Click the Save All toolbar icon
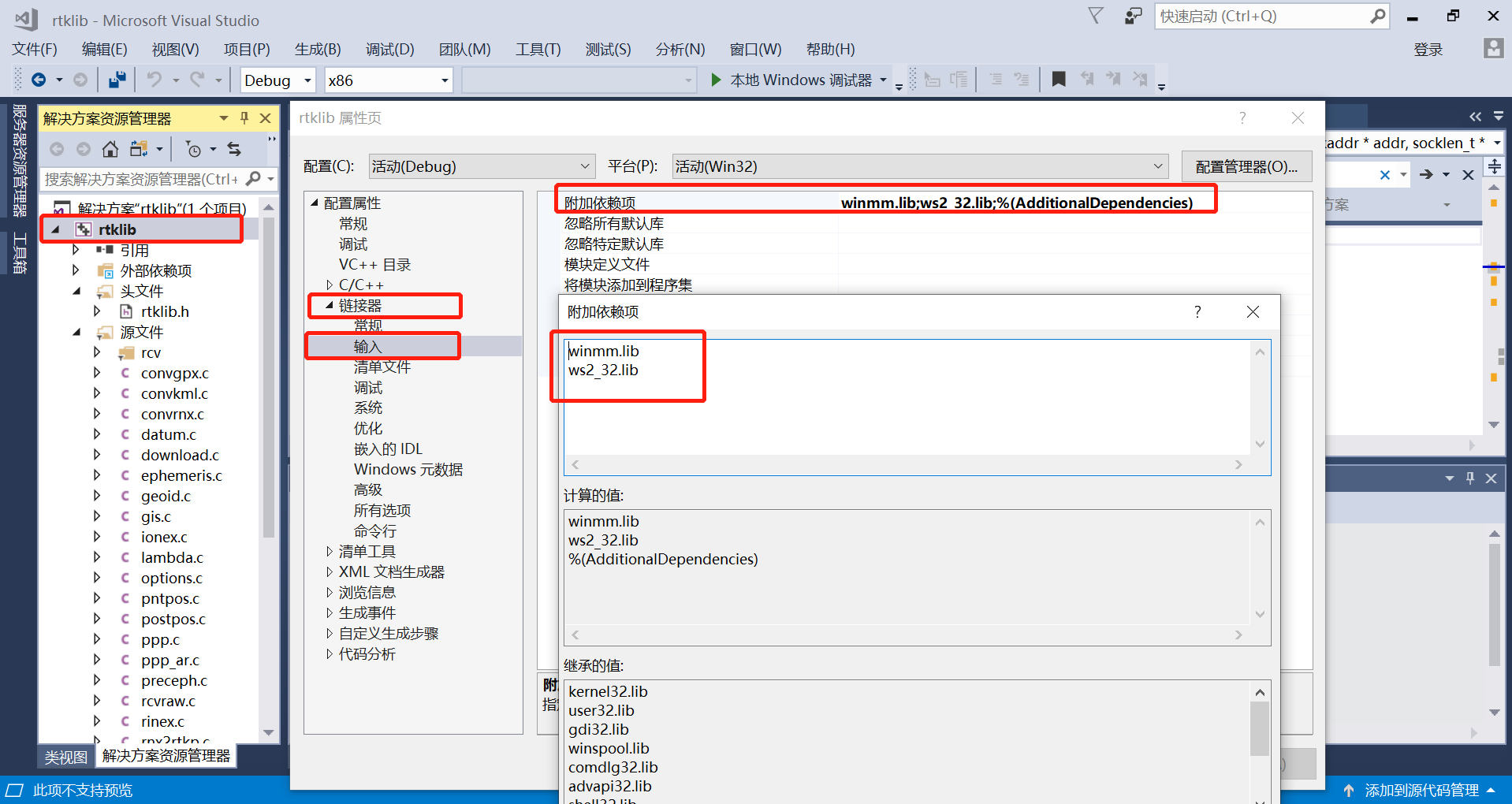 (117, 80)
